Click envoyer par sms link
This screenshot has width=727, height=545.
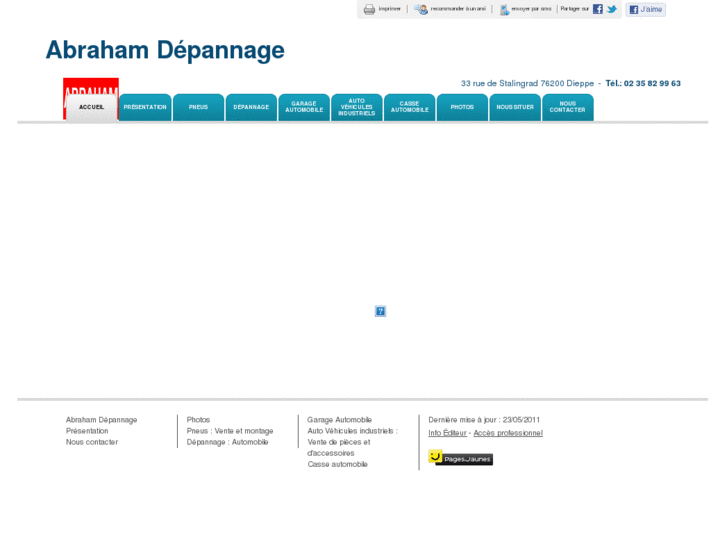(x=531, y=9)
